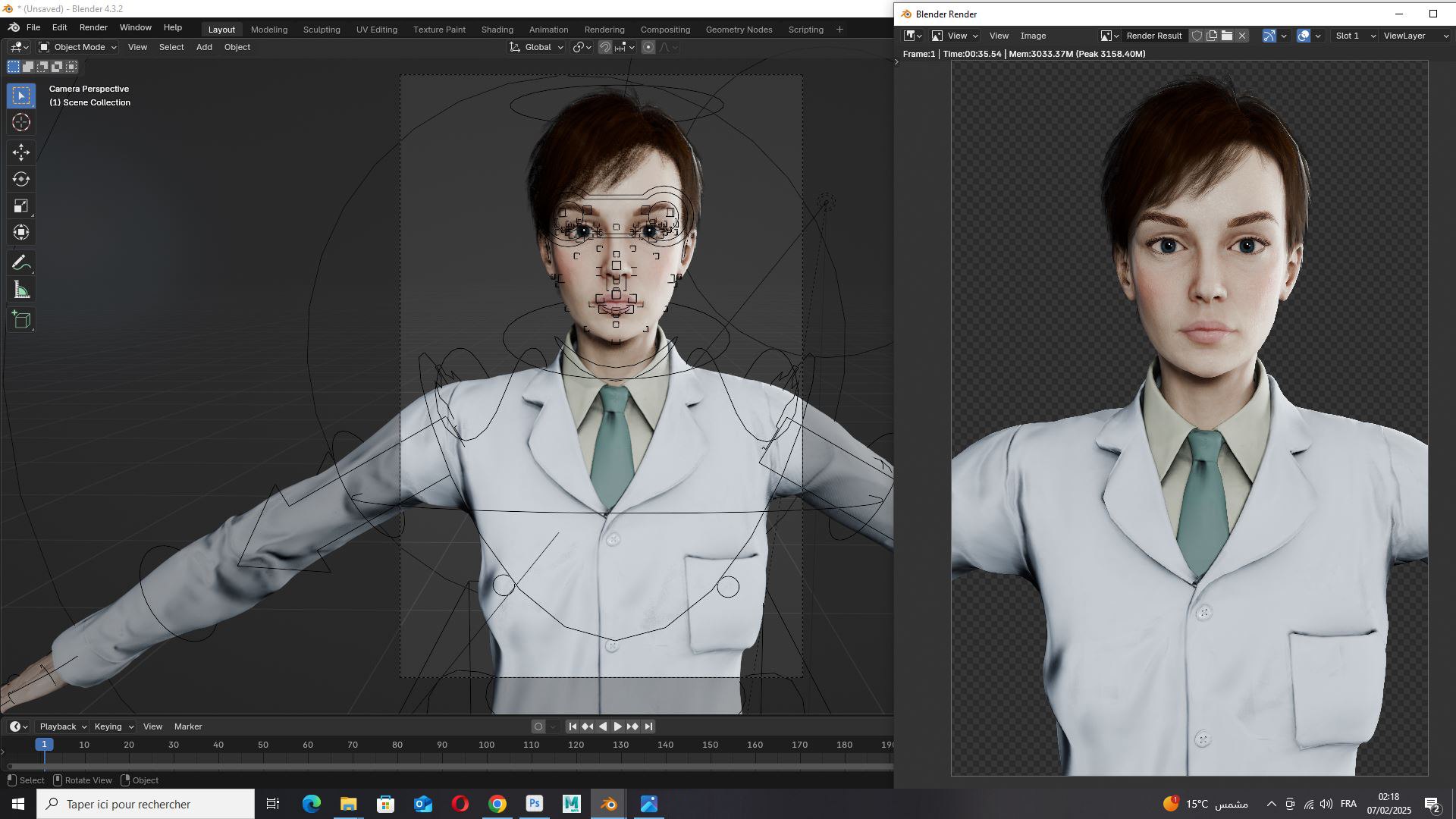This screenshot has width=1456, height=819.
Task: Select the Add Cube tool
Action: click(21, 320)
